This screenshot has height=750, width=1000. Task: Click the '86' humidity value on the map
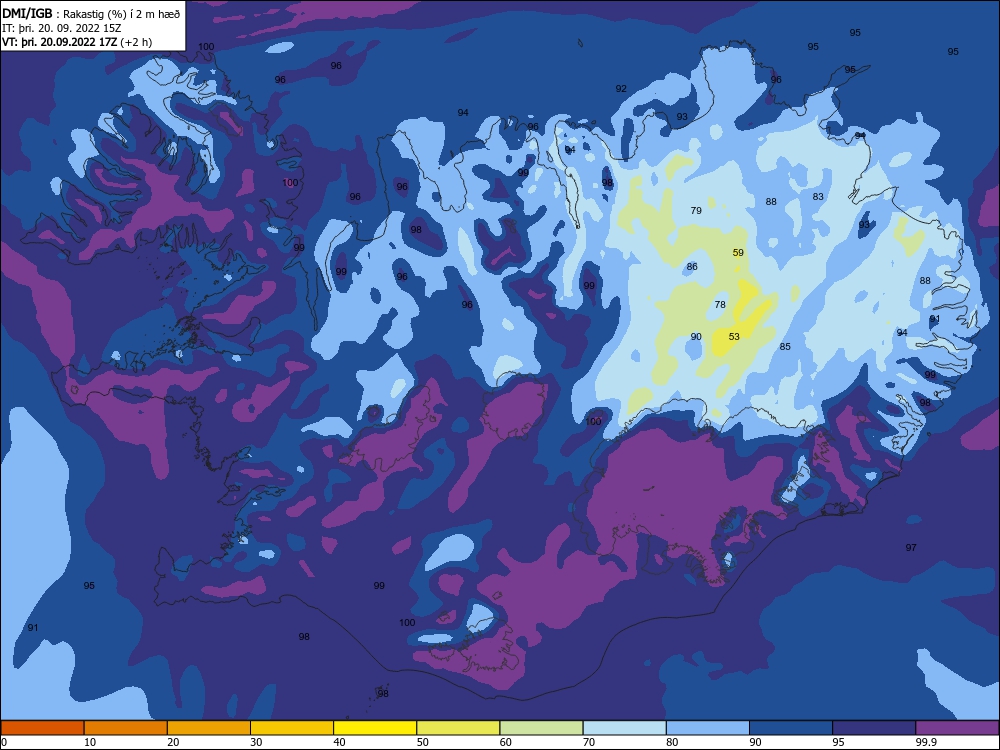[692, 267]
